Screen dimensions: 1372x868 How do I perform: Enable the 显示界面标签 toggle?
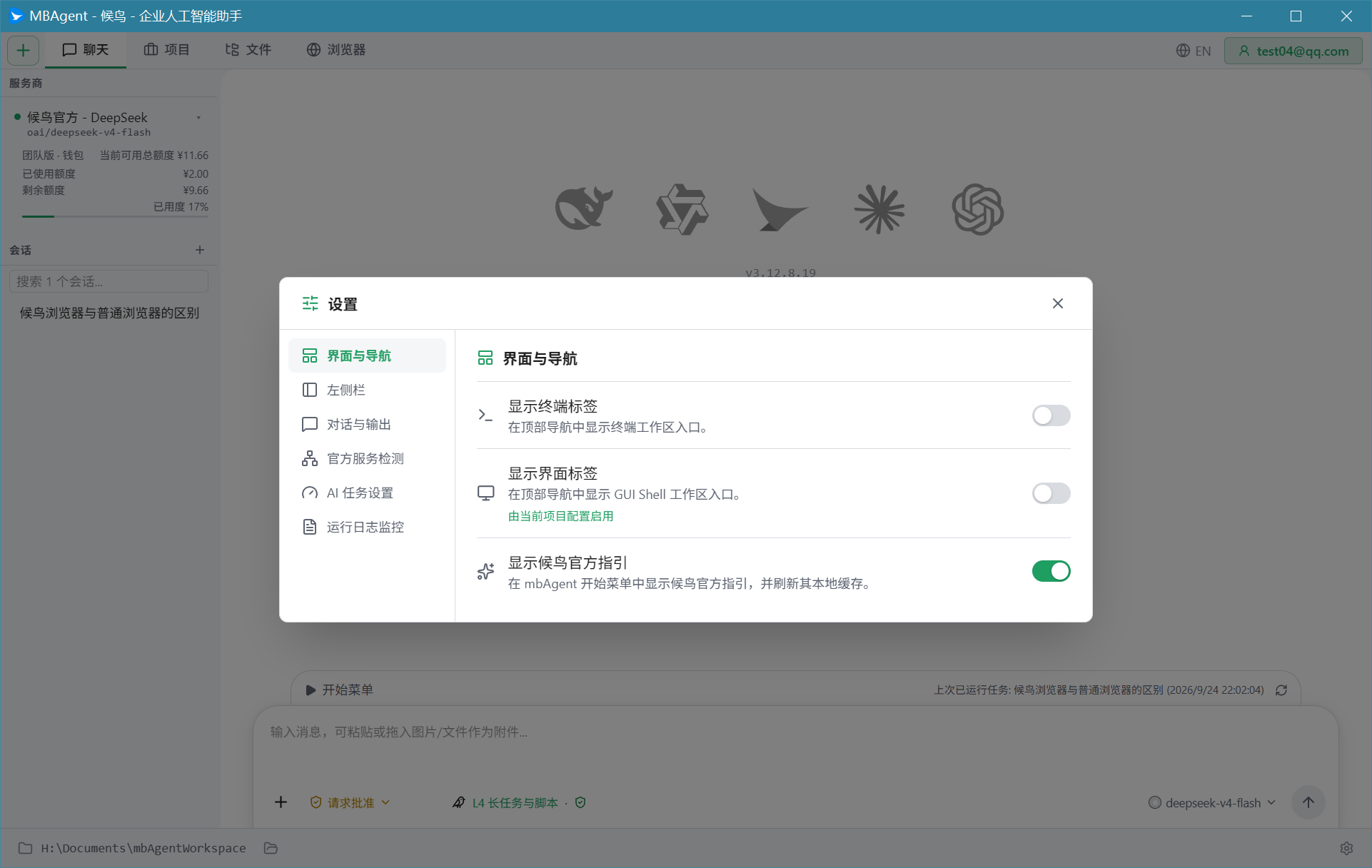pos(1051,493)
